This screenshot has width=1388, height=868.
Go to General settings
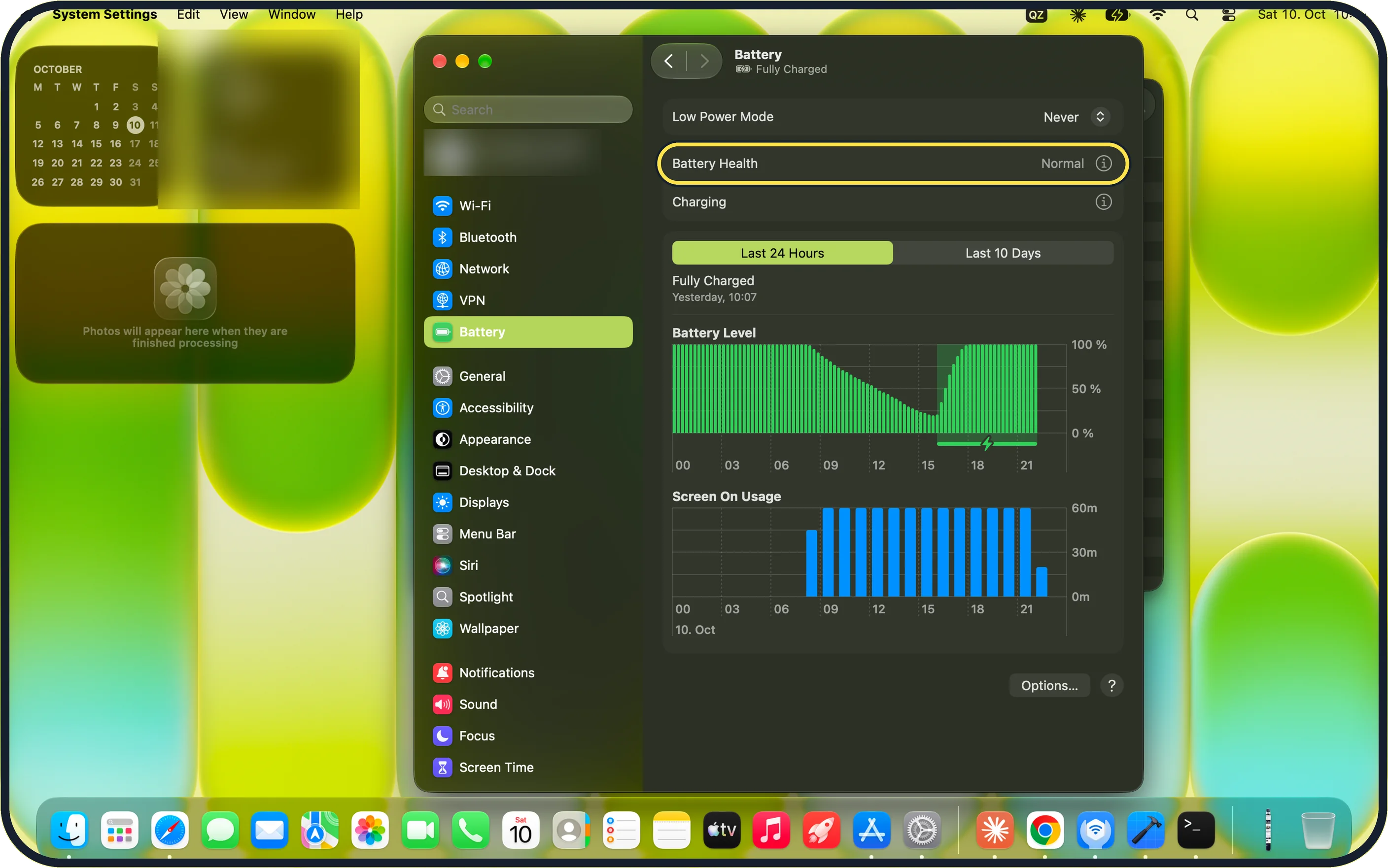[x=528, y=376]
